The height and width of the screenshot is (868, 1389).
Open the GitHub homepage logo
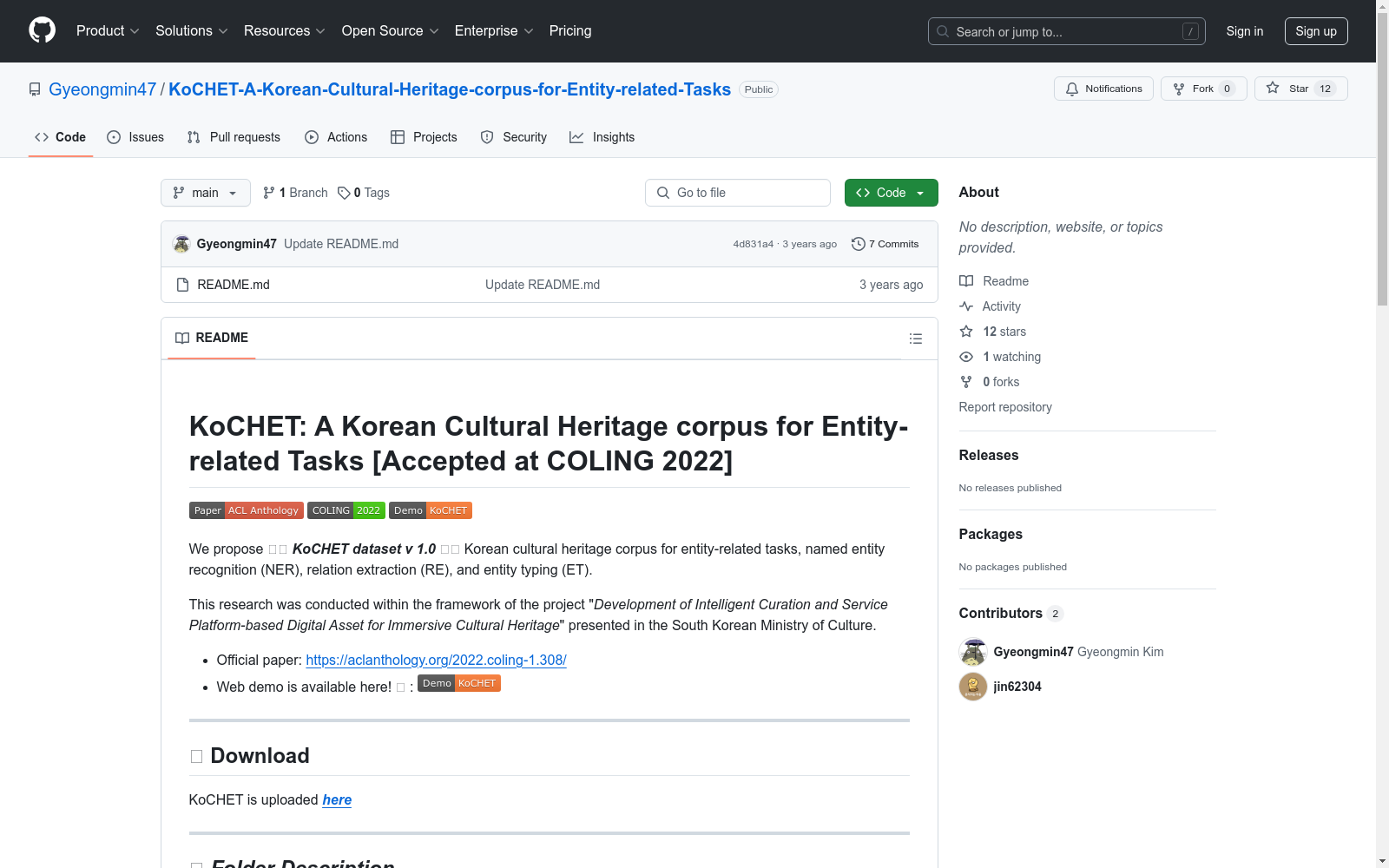pyautogui.click(x=42, y=30)
